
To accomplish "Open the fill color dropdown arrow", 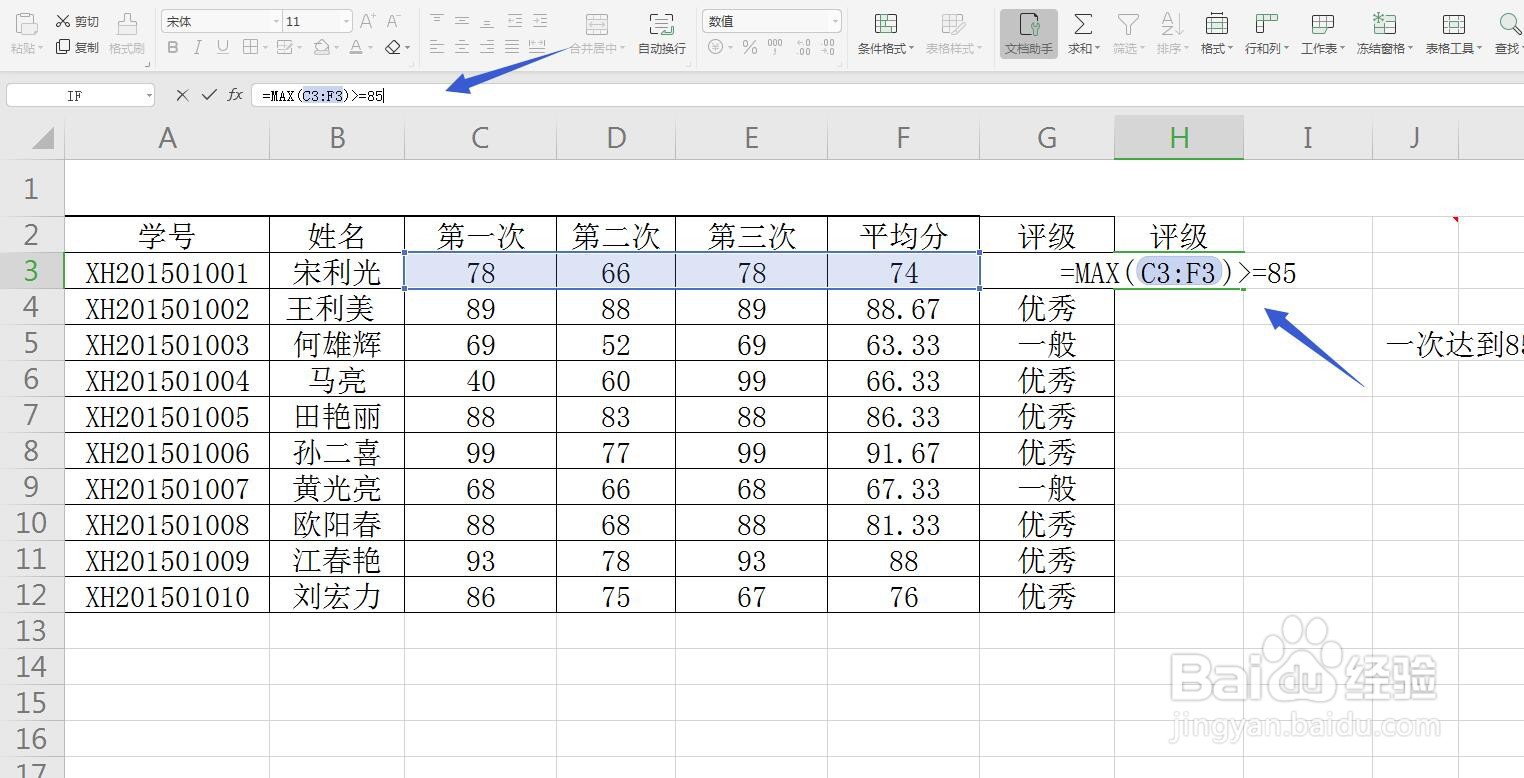I will tap(335, 48).
